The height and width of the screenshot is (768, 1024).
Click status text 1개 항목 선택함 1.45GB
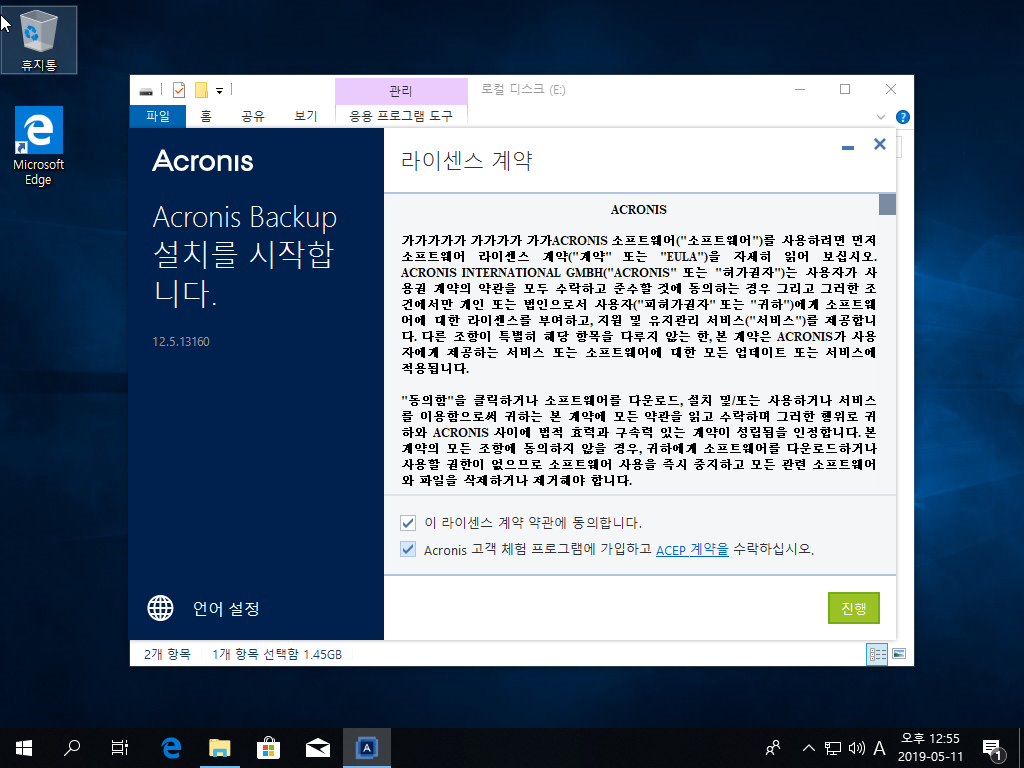coord(277,654)
